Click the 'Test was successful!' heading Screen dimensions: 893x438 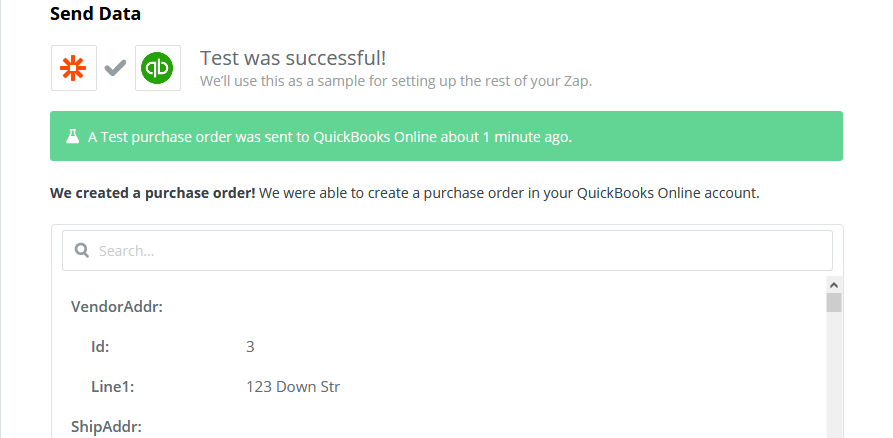293,58
